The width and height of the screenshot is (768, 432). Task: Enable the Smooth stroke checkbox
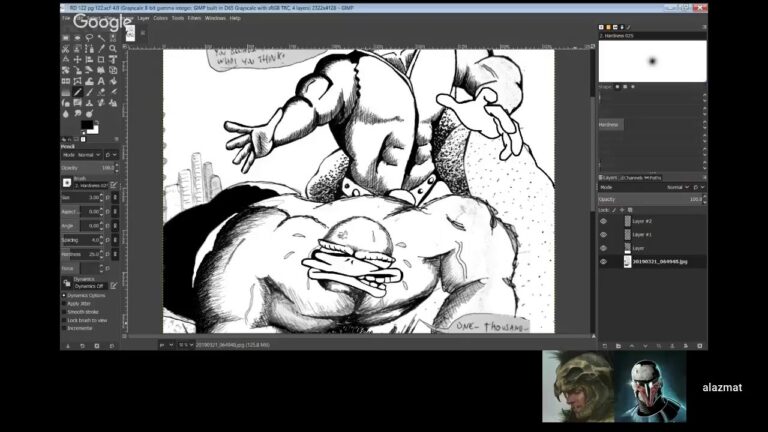(x=64, y=312)
